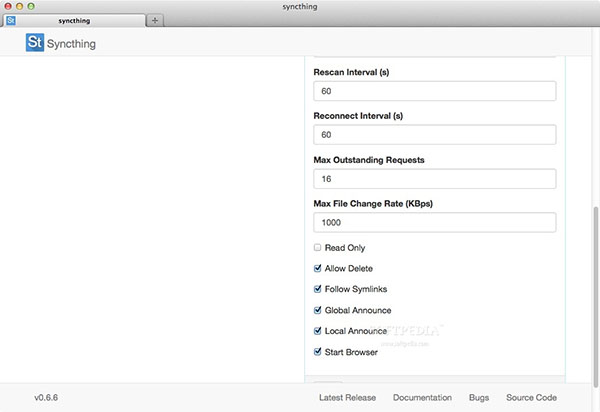Click the favicon in the syncthing tab
The image size is (600, 412).
coord(10,20)
